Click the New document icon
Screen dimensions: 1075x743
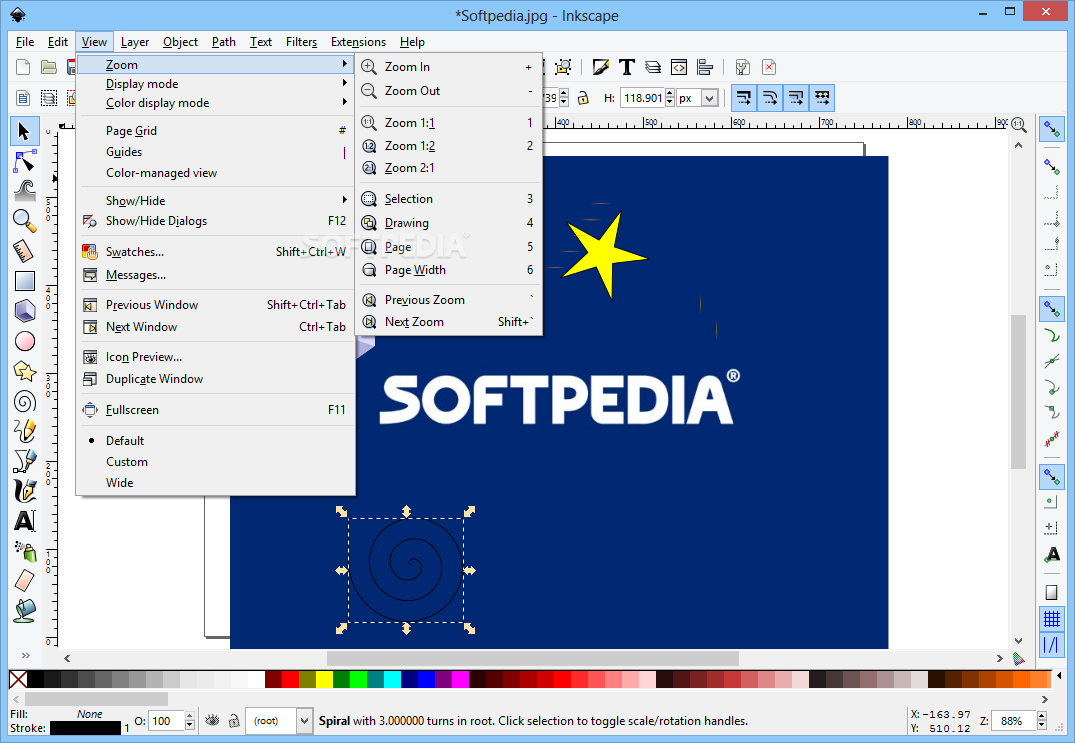click(23, 67)
